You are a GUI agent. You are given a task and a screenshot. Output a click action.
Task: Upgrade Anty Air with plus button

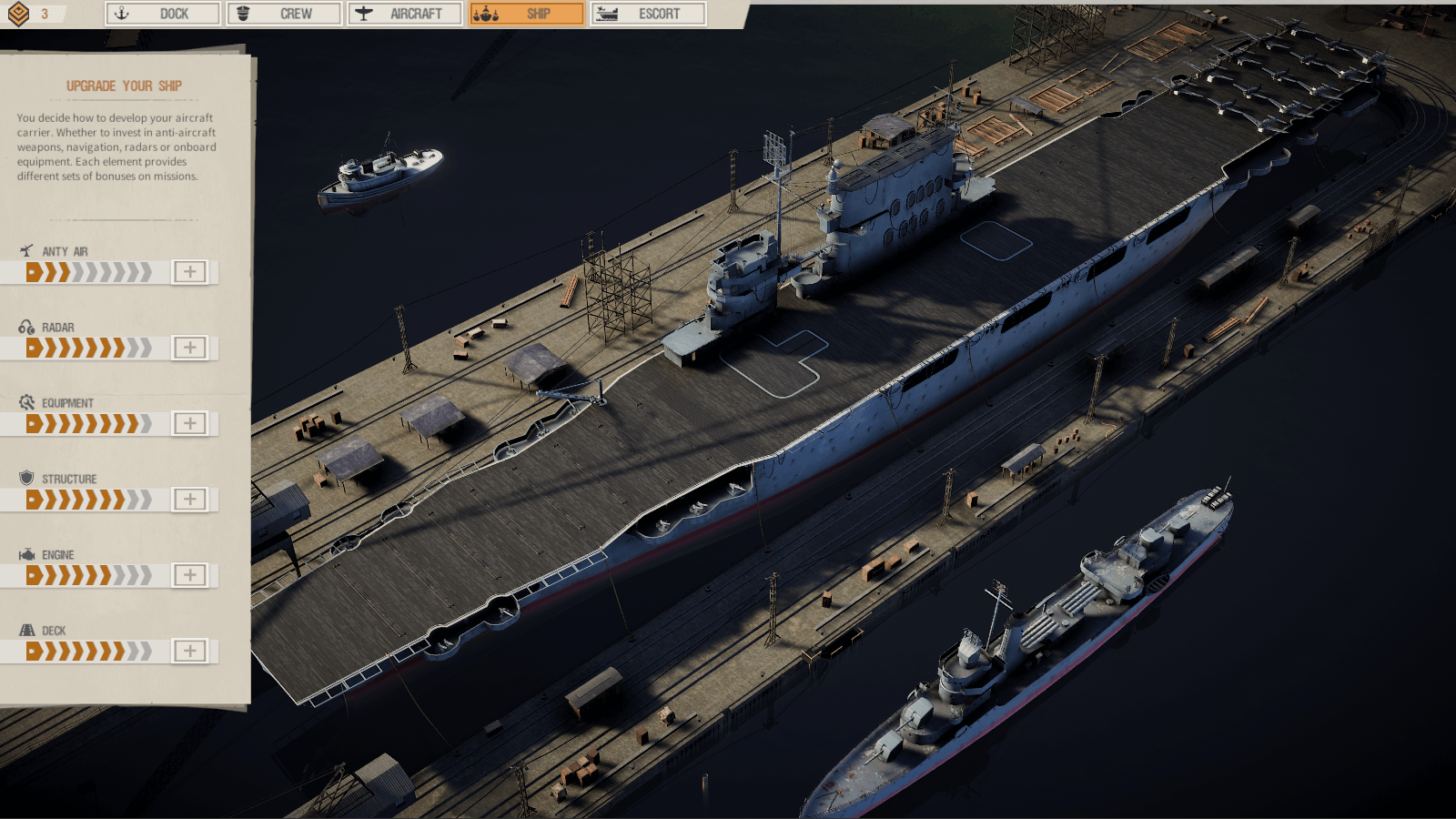click(x=190, y=272)
